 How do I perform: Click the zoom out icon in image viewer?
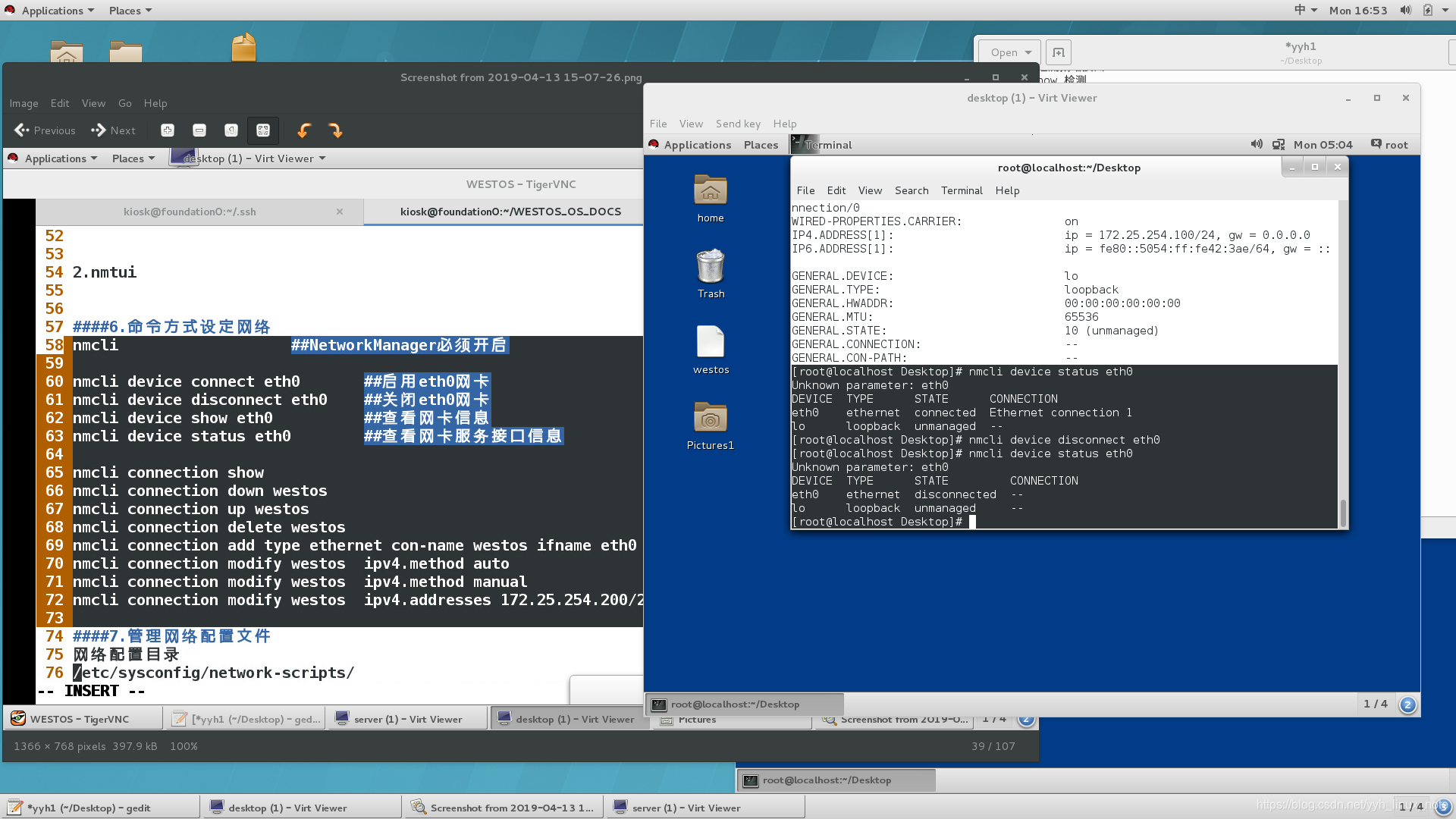coord(199,130)
